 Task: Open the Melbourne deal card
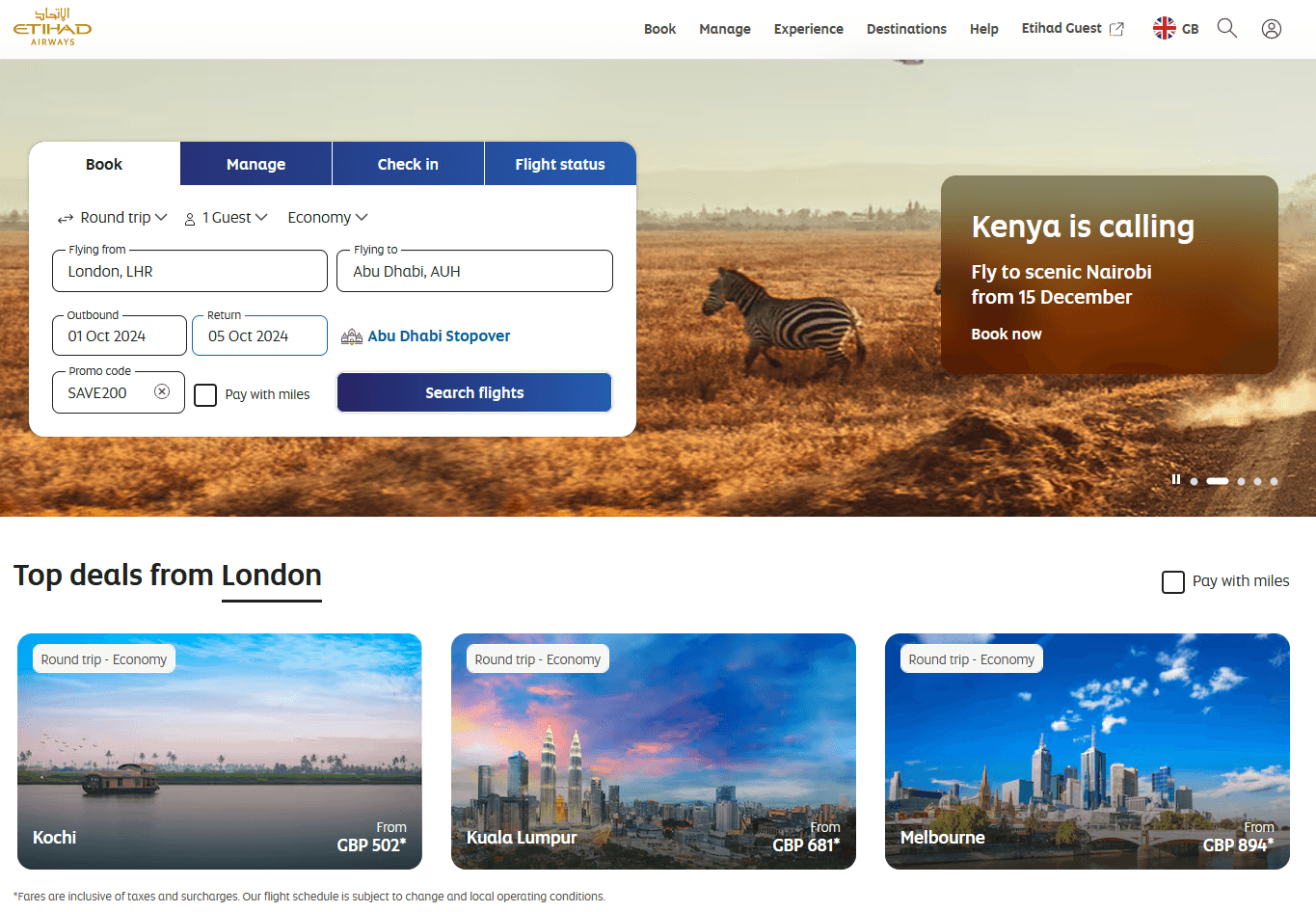pyautogui.click(x=1088, y=751)
